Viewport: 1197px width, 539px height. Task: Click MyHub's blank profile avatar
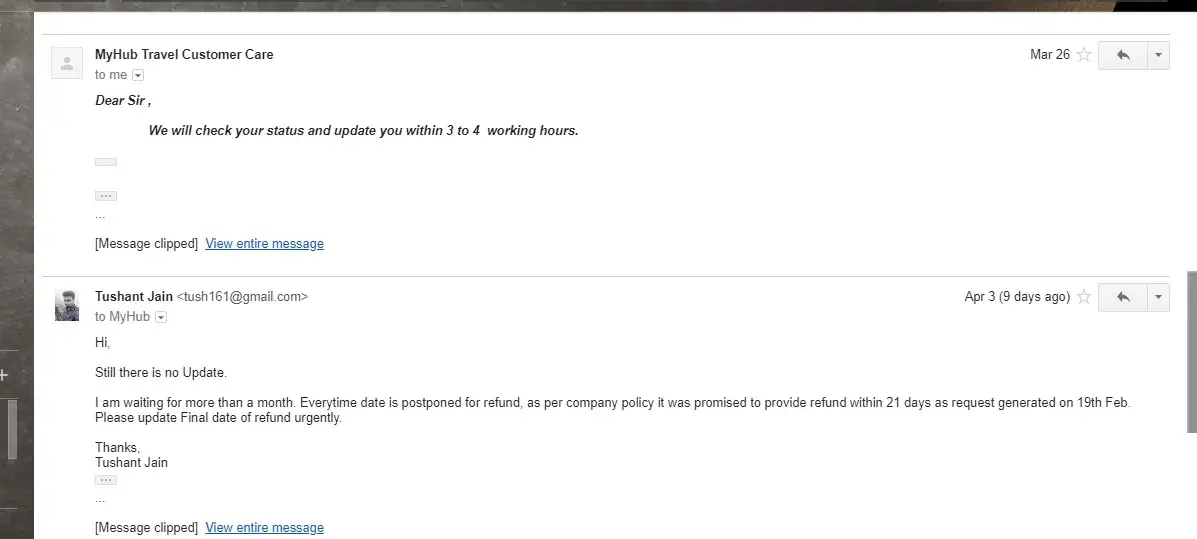67,63
